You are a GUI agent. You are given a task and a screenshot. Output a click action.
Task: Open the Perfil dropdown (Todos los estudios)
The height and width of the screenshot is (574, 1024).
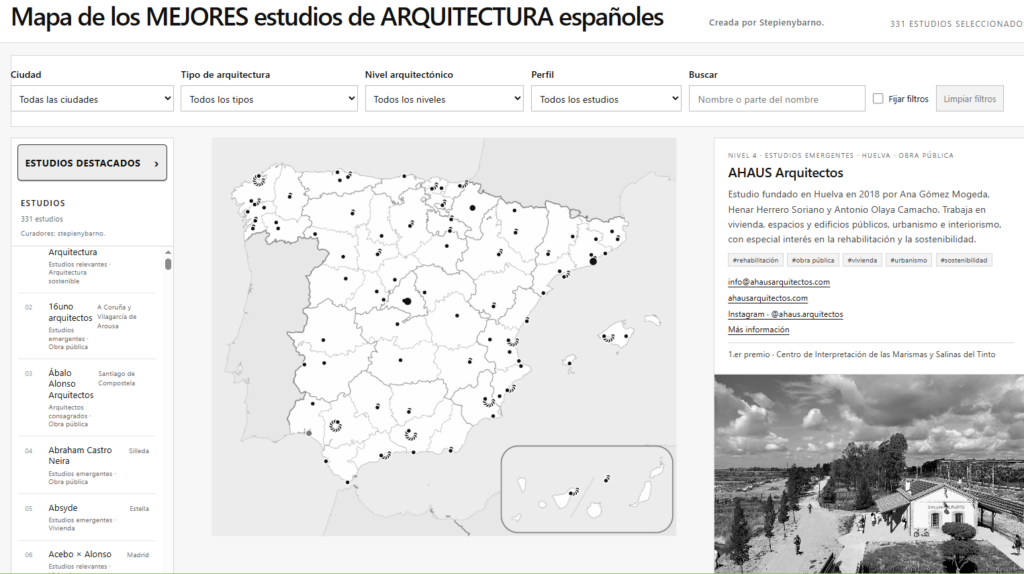click(606, 99)
